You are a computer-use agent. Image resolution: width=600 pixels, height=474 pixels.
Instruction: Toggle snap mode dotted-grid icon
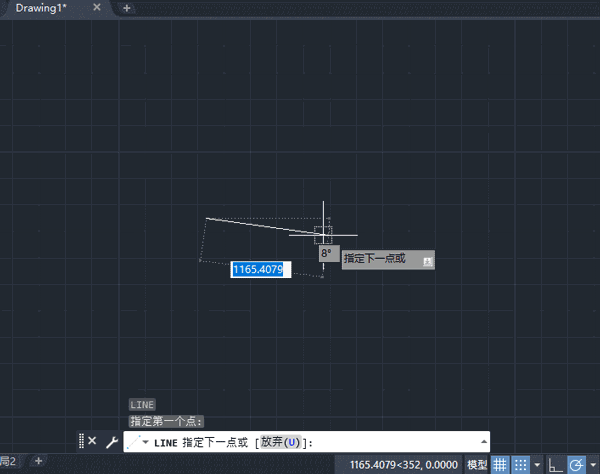pyautogui.click(x=521, y=465)
